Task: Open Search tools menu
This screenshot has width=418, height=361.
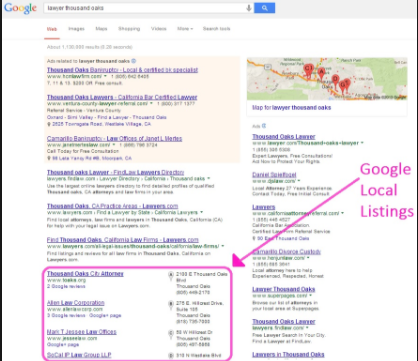Action: coord(216,29)
